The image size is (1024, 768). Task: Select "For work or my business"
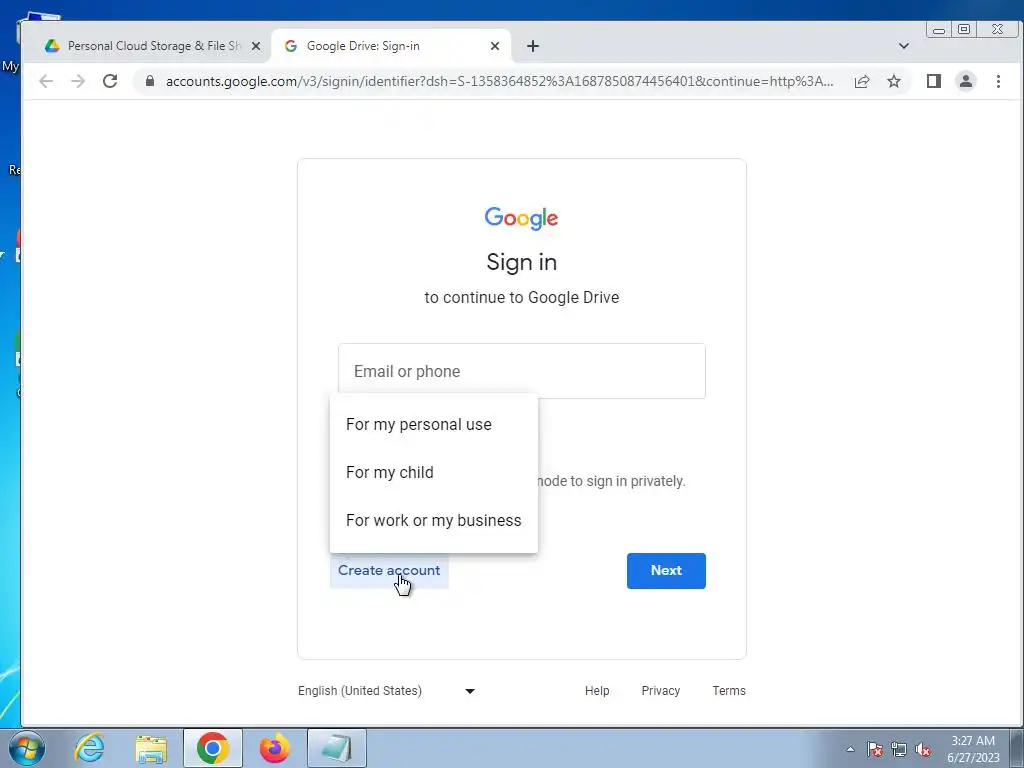tap(434, 520)
